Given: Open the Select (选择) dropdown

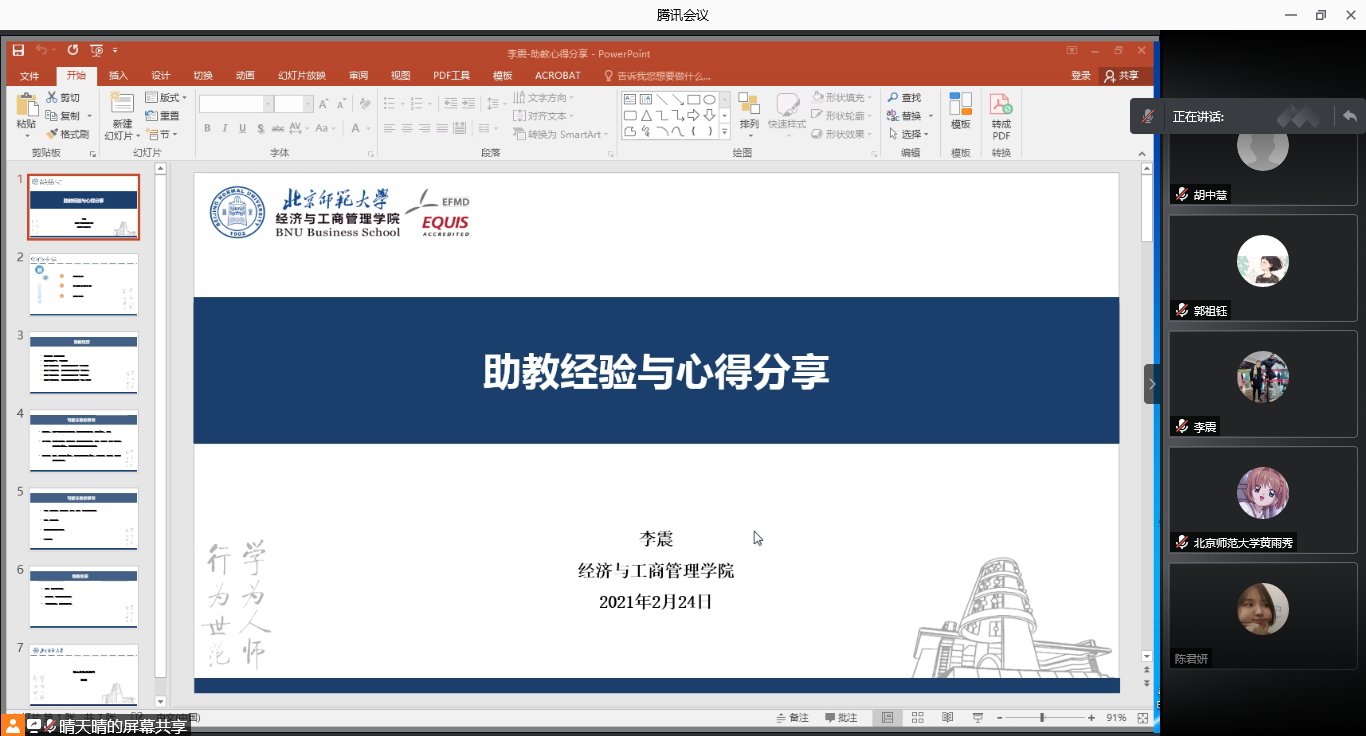Looking at the screenshot, I should click(908, 134).
